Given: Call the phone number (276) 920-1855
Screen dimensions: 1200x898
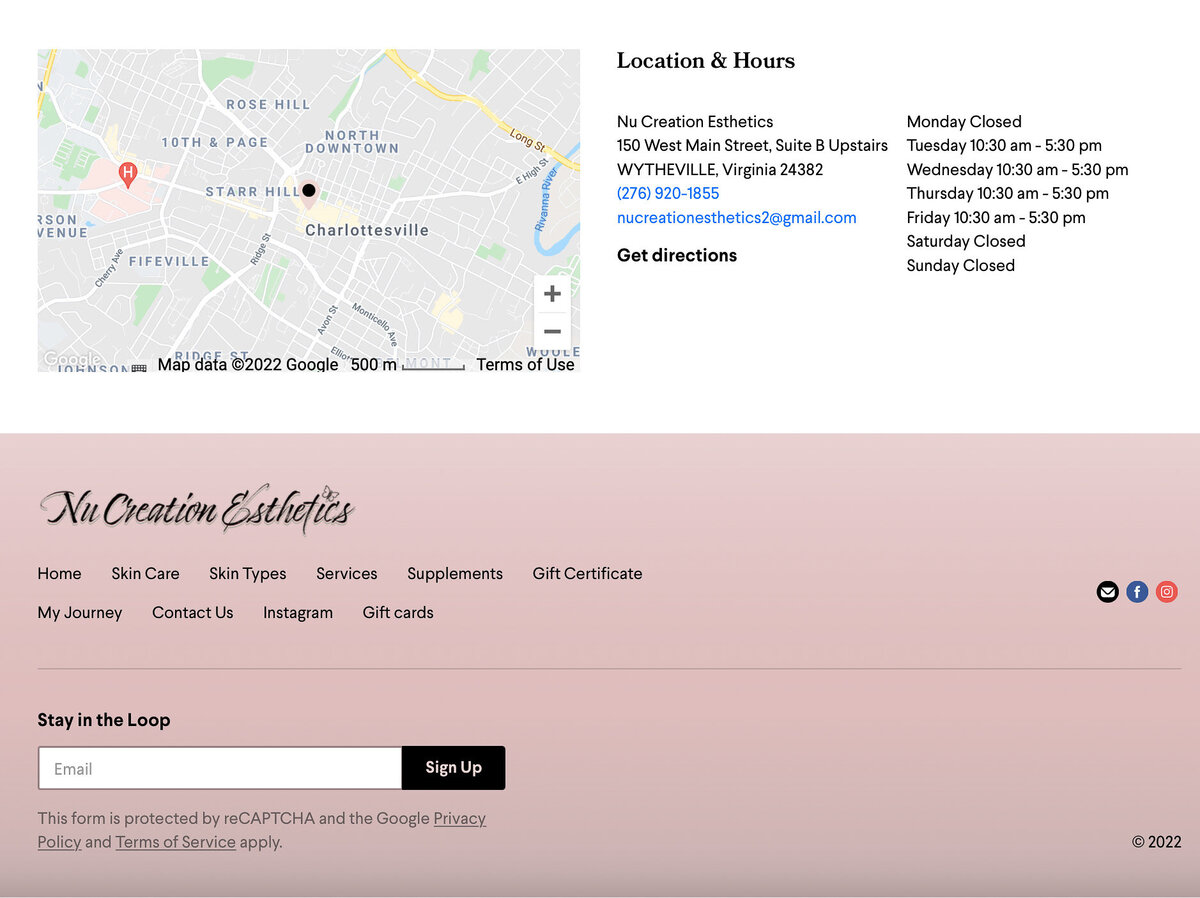Looking at the screenshot, I should [x=668, y=194].
